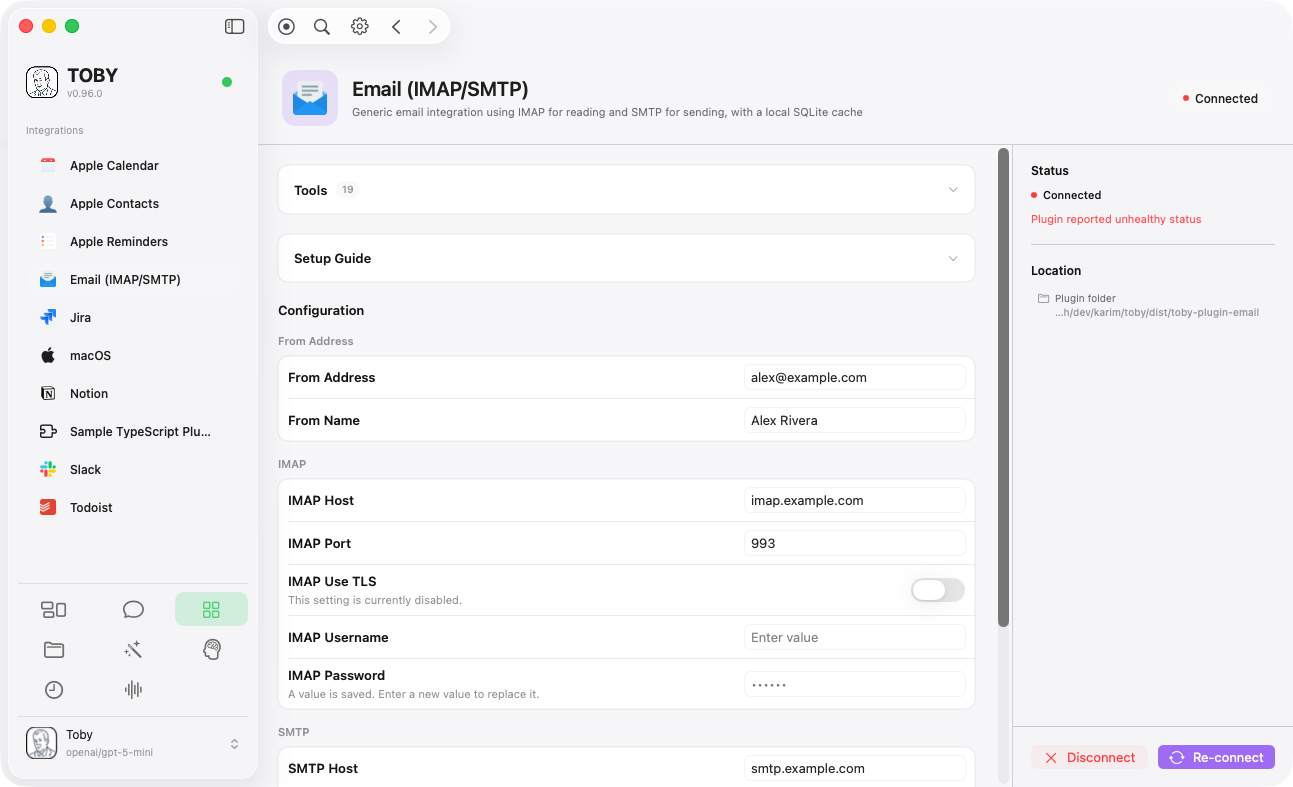Click the Jira icon in the sidebar
This screenshot has height=787, width=1293.
point(48,318)
